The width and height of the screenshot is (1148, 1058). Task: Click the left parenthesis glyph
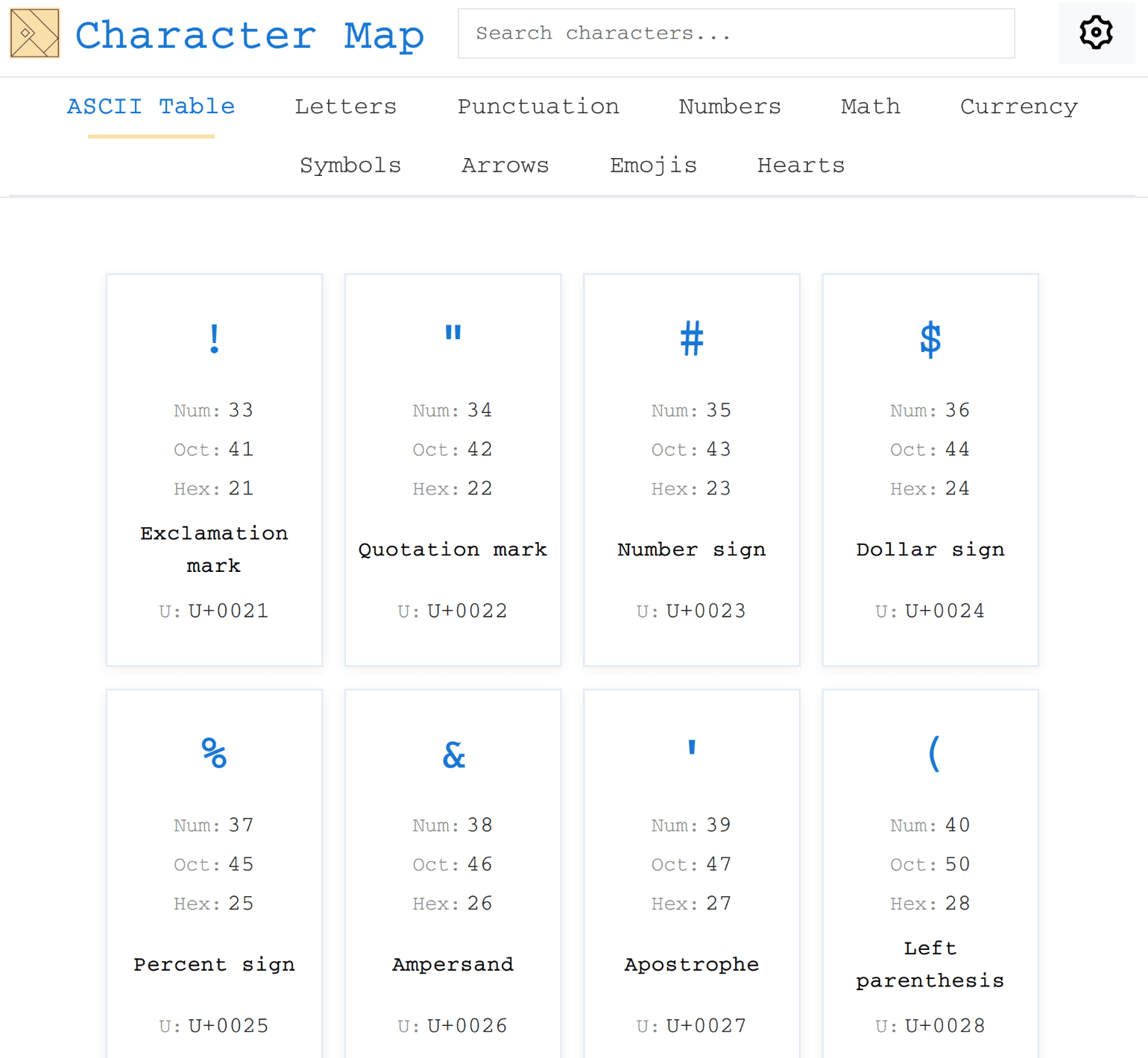pos(933,753)
